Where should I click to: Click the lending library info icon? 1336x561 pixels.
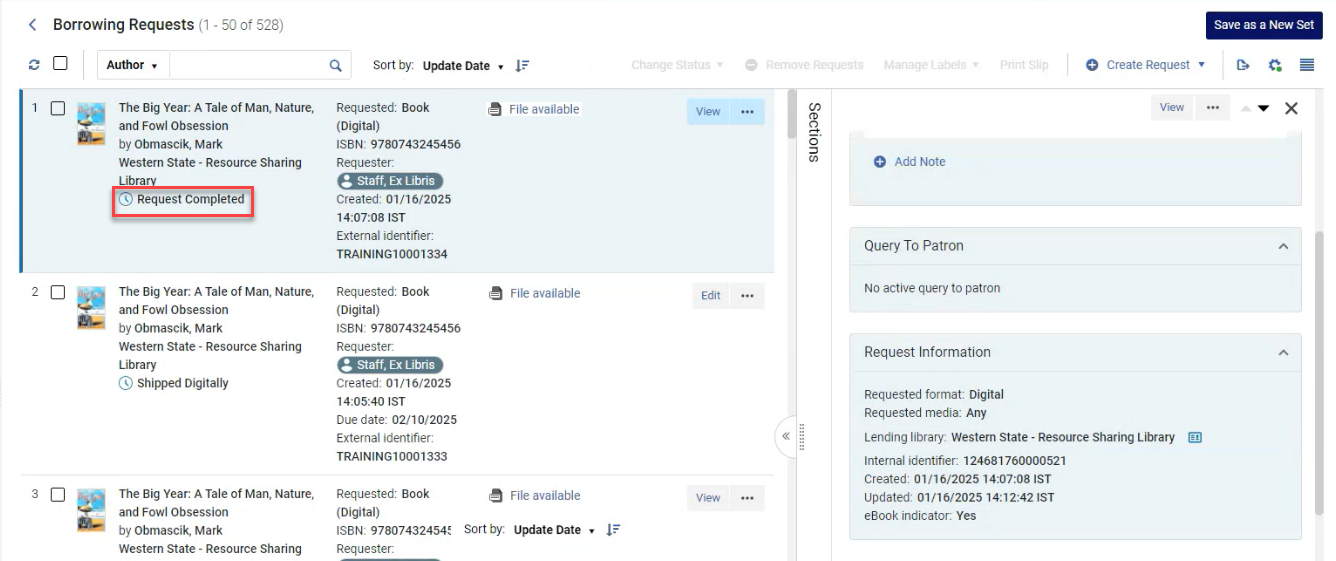point(1194,437)
